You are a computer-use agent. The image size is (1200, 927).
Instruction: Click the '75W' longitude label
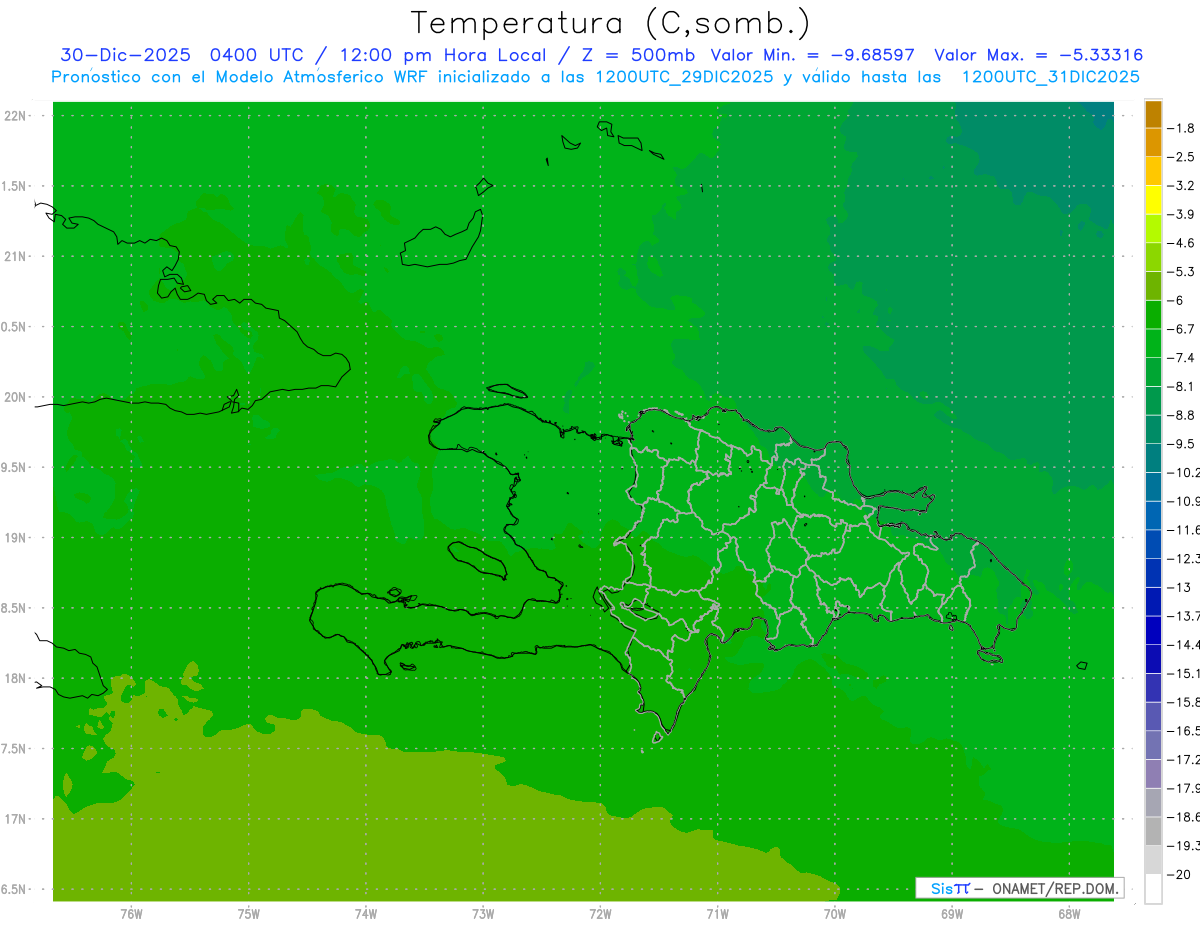[x=248, y=913]
